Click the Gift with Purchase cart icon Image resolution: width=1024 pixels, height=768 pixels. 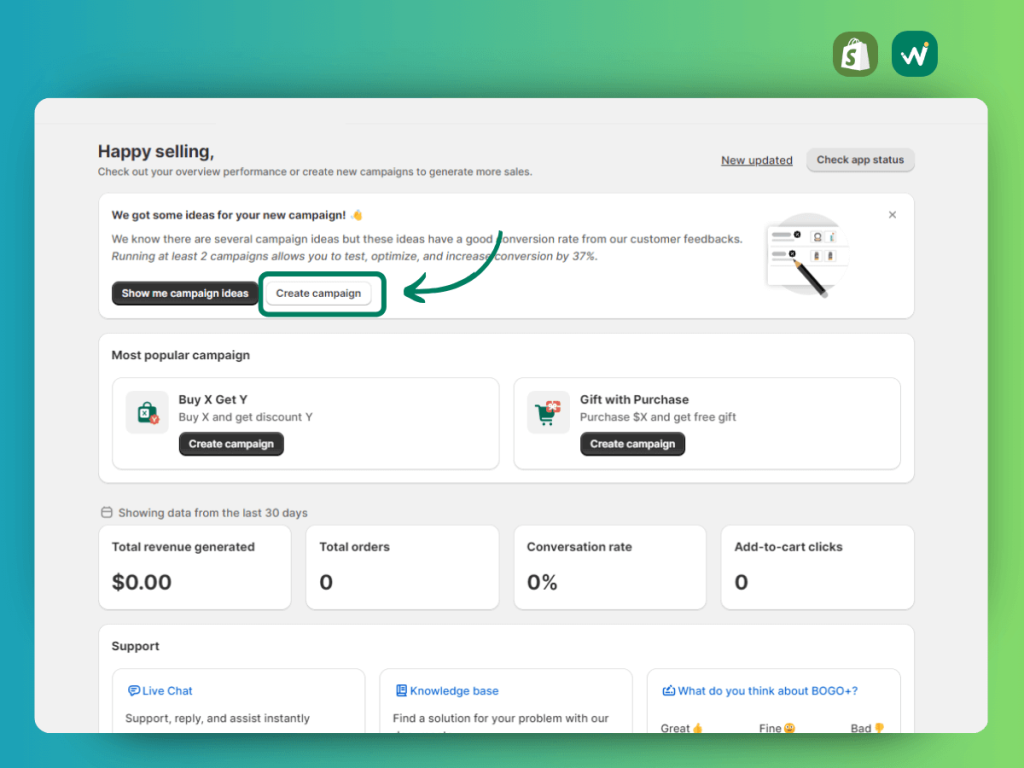pyautogui.click(x=548, y=412)
